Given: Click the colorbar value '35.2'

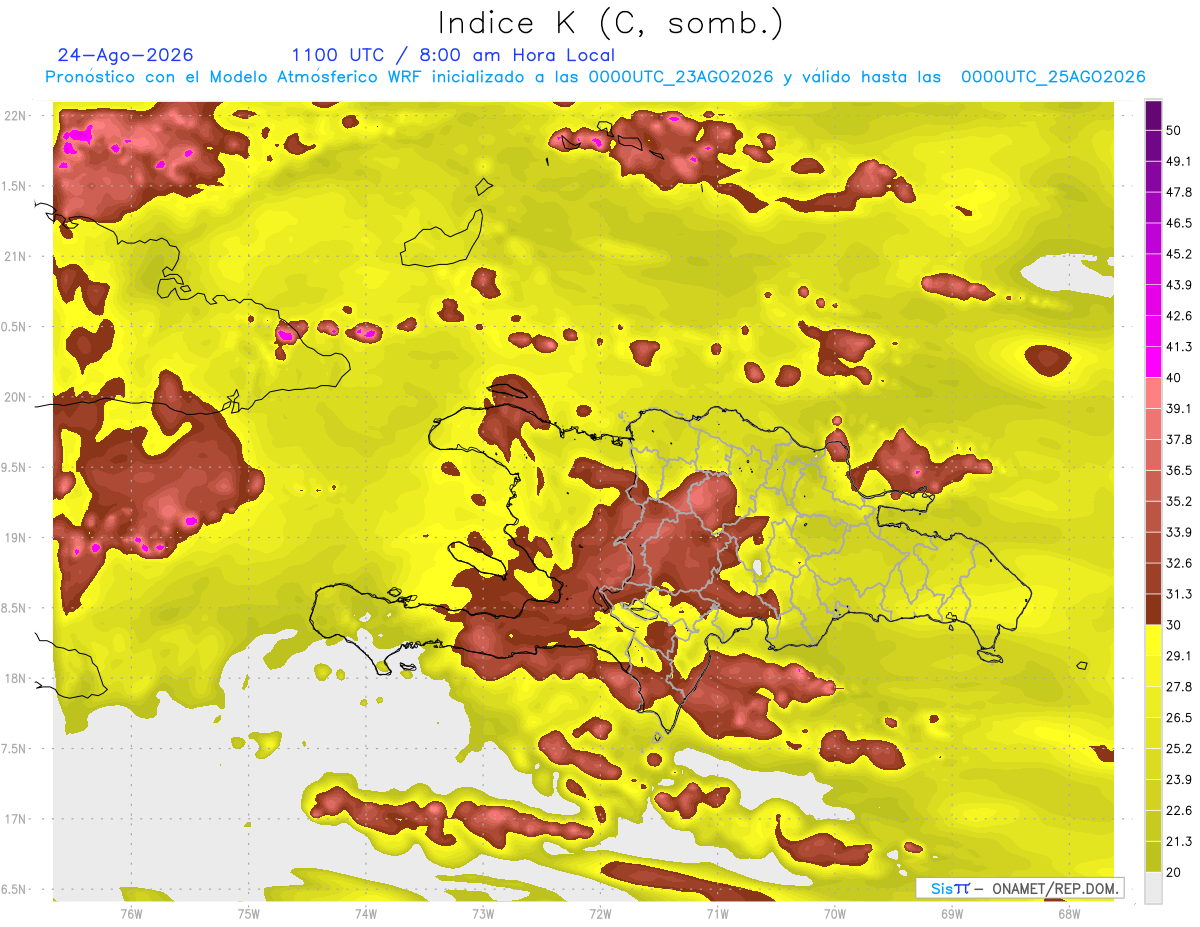Looking at the screenshot, I should 1179,501.
